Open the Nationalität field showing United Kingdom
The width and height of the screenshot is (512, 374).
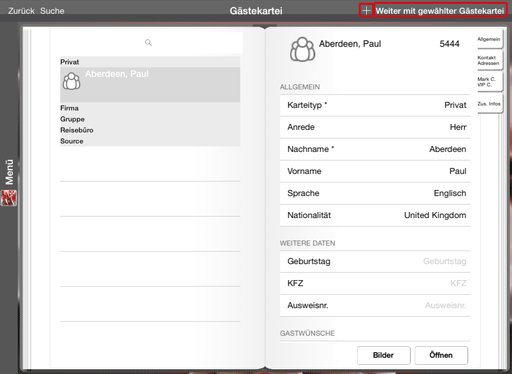375,215
